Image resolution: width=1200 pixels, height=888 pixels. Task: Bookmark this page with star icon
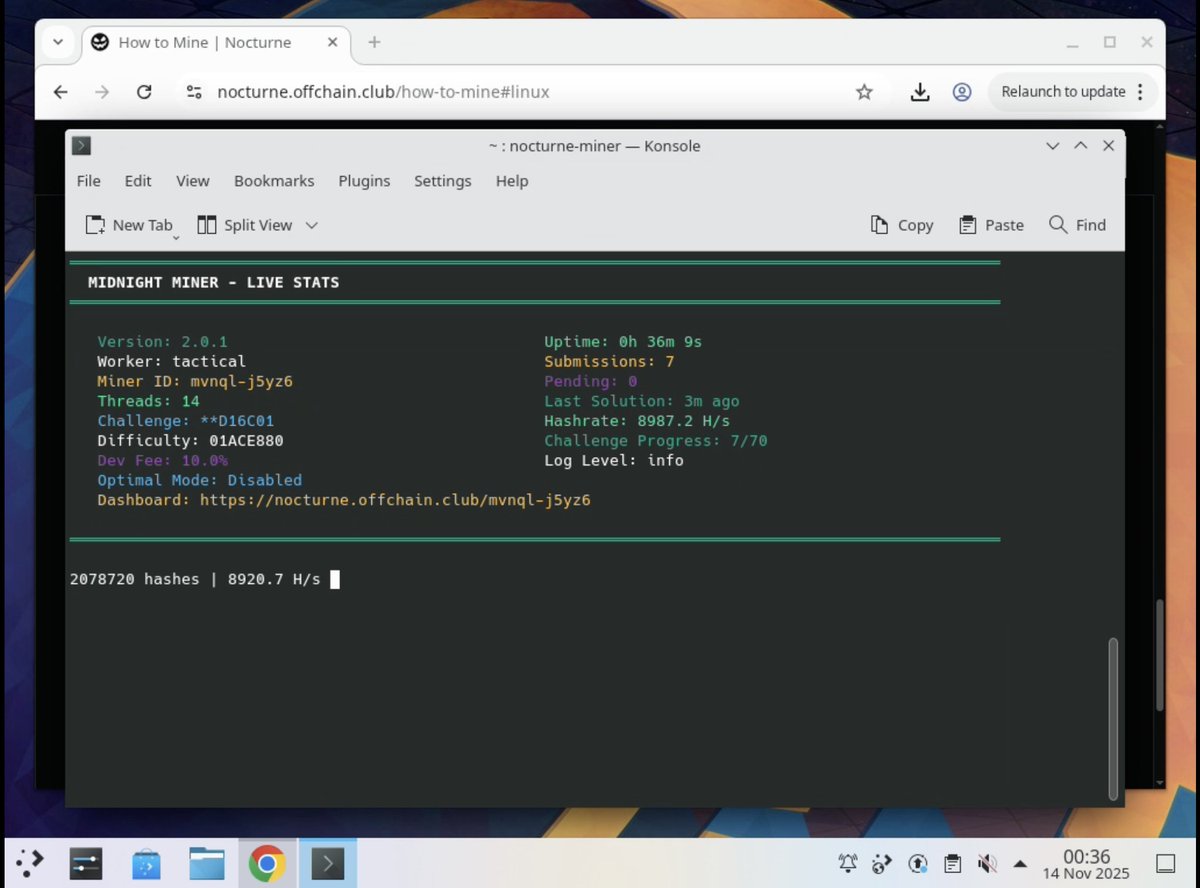(x=864, y=92)
